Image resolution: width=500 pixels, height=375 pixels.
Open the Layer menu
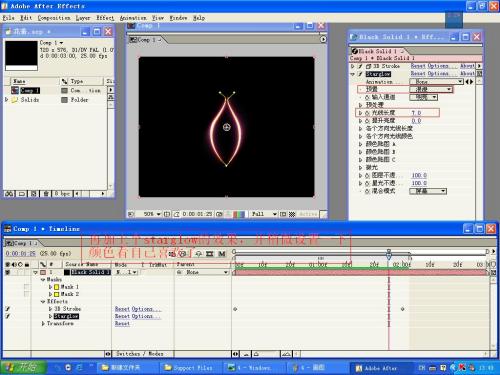[83, 18]
